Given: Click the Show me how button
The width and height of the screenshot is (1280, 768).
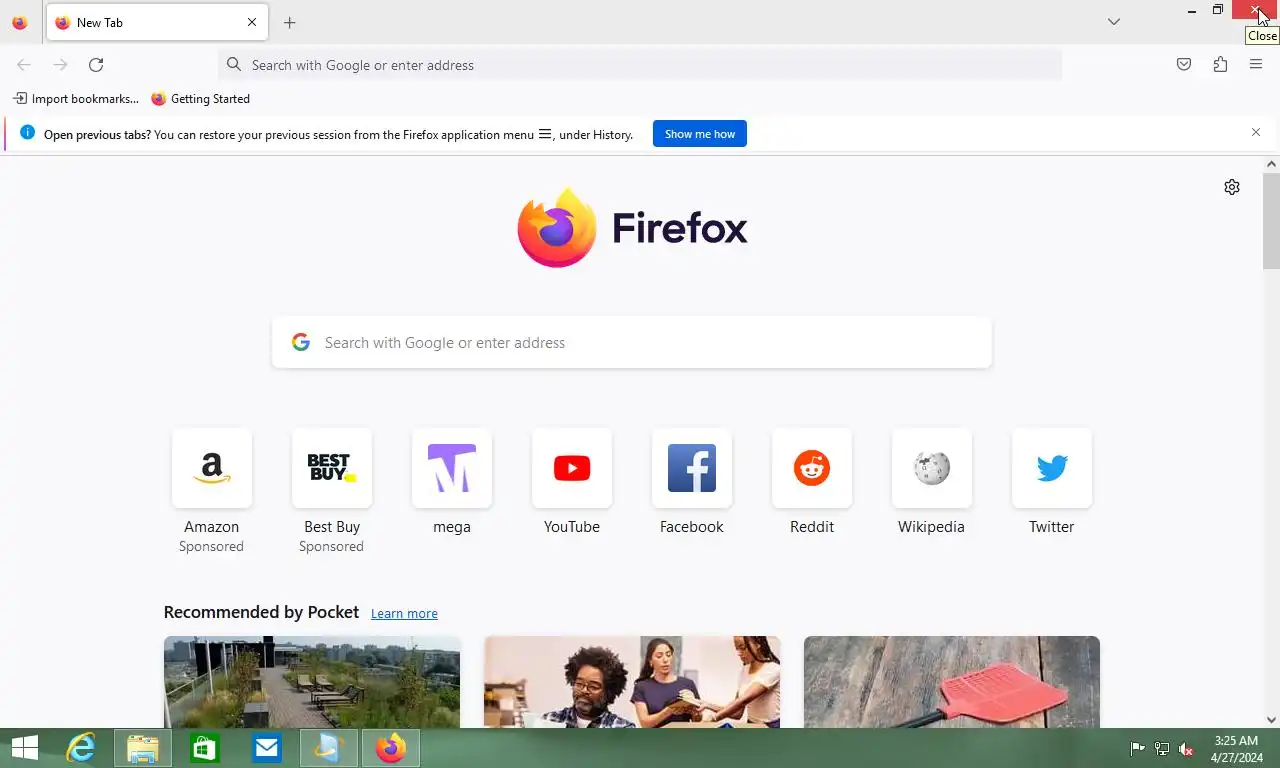Looking at the screenshot, I should 700,134.
